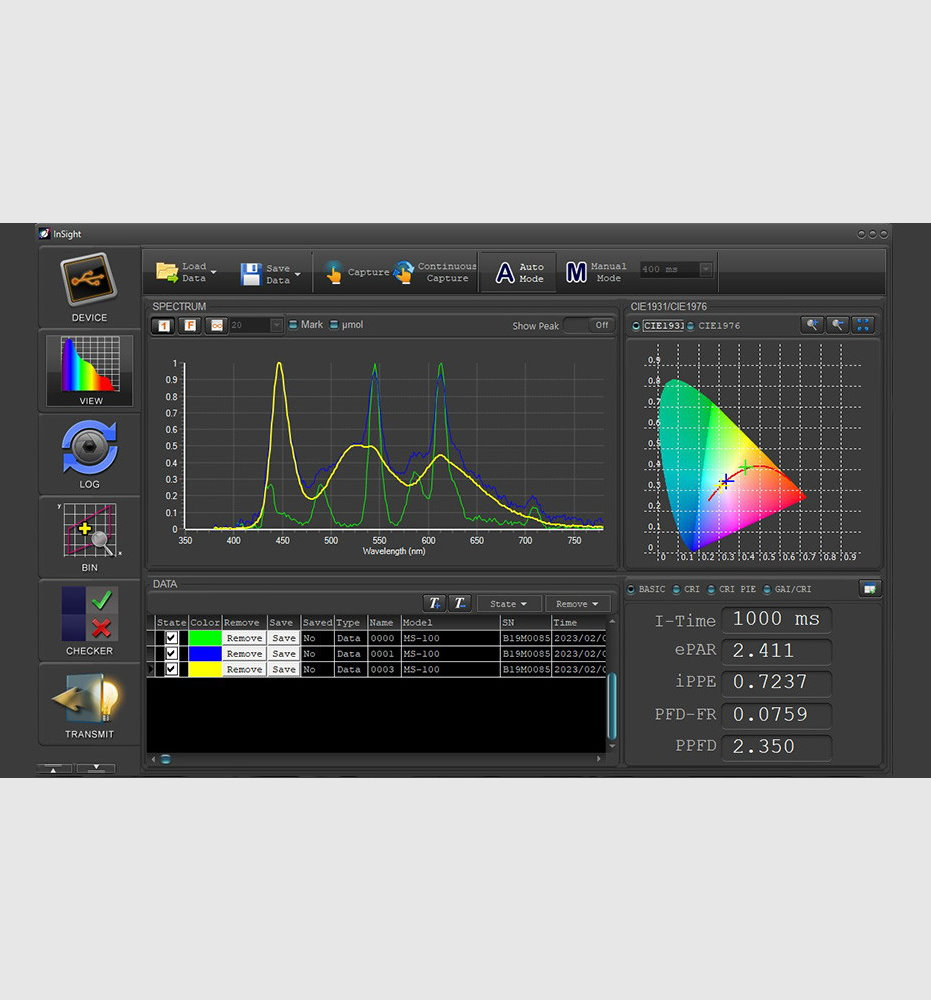Screen dimensions: 931x1000
Task: Select the CIE1976 radio option
Action: (x=692, y=326)
